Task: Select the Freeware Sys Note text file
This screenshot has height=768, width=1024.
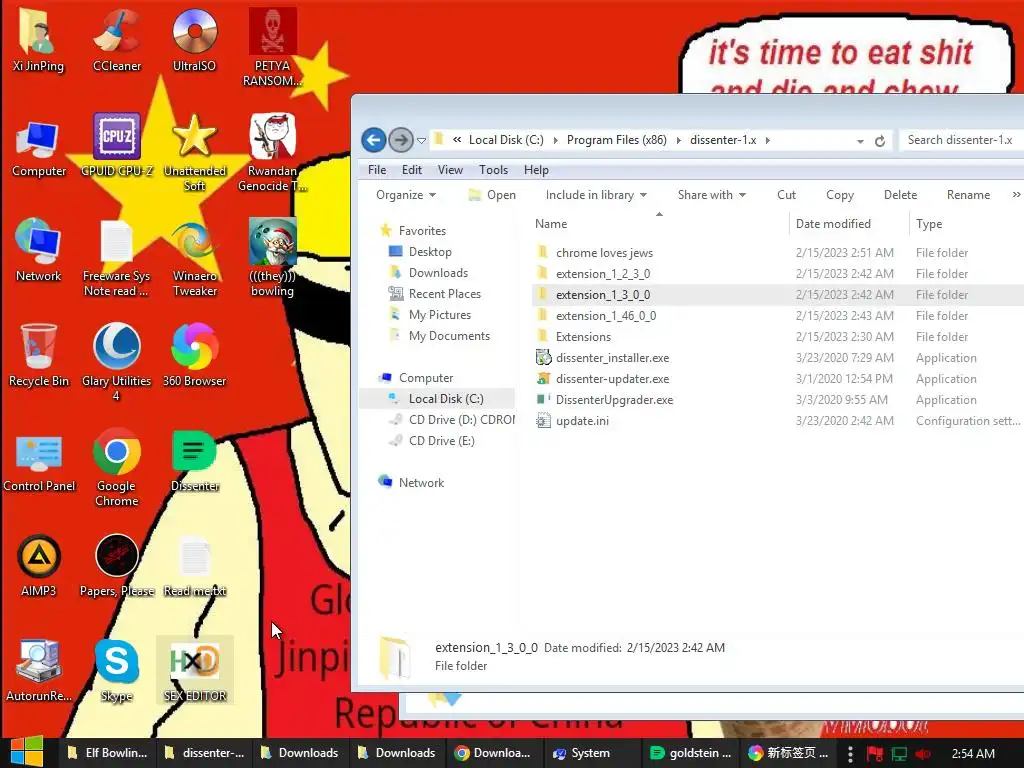Action: pos(116,257)
